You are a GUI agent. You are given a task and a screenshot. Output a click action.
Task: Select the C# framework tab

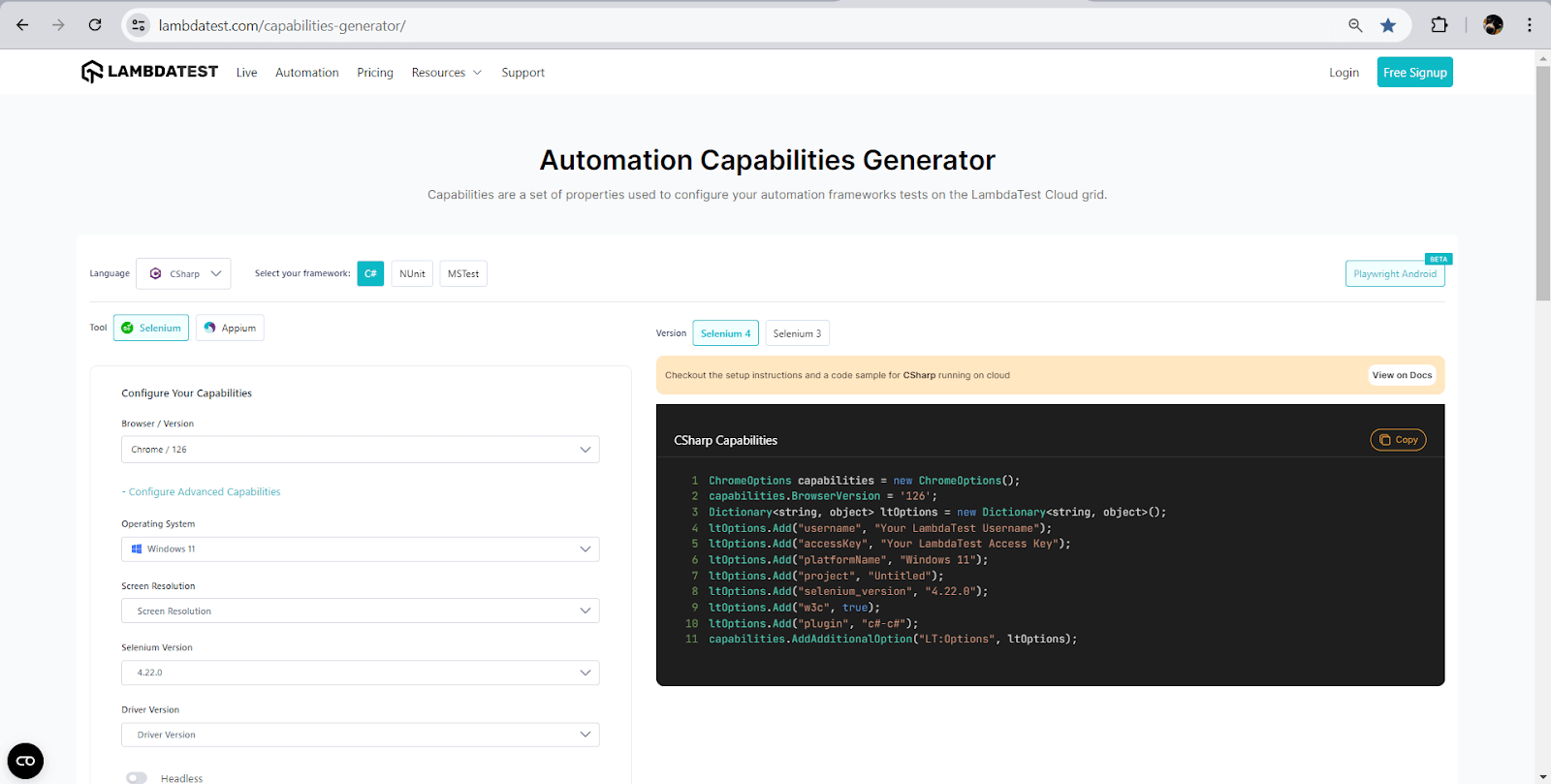tap(370, 273)
